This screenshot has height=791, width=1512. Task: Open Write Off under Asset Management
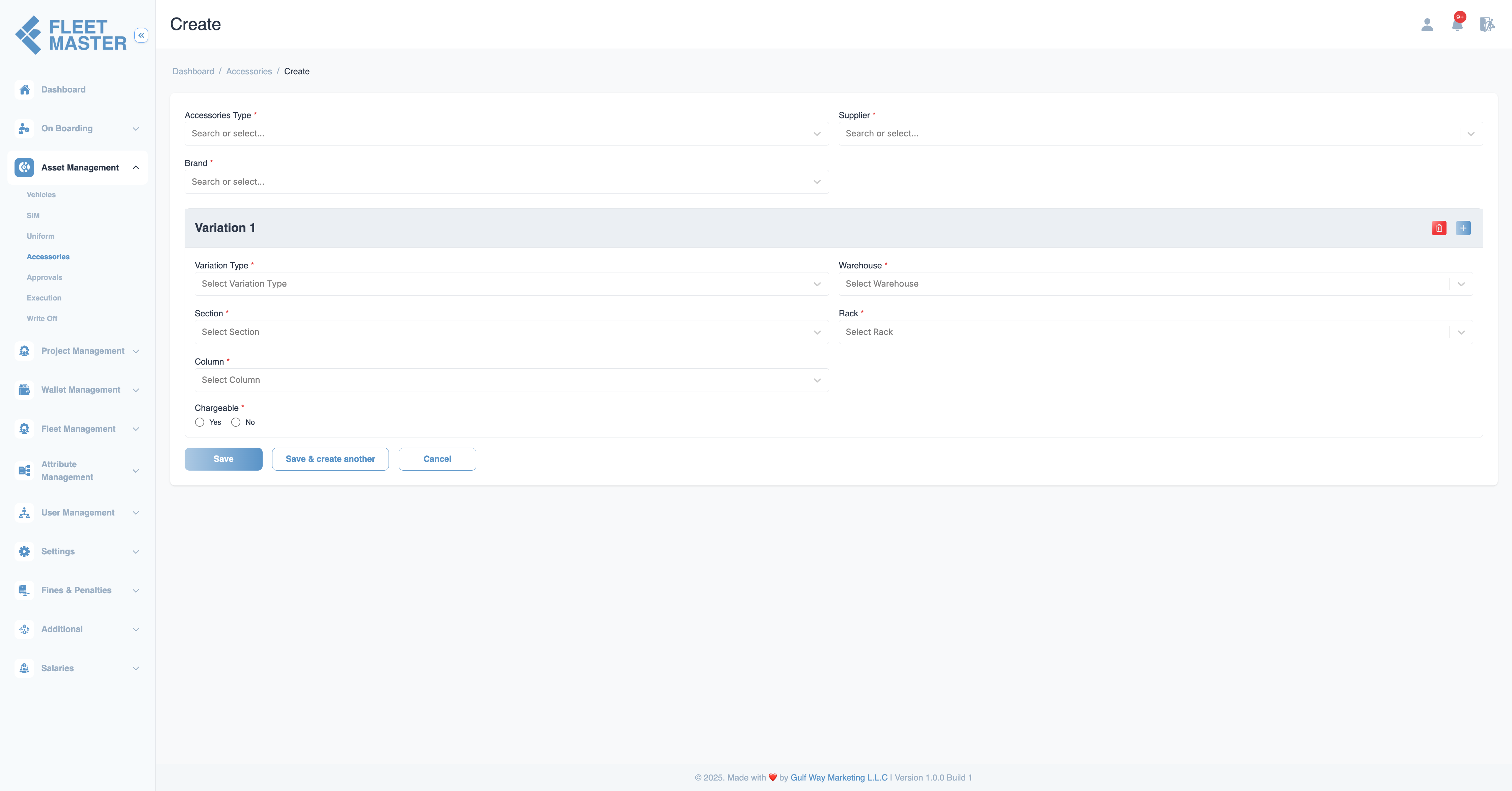pyautogui.click(x=42, y=319)
